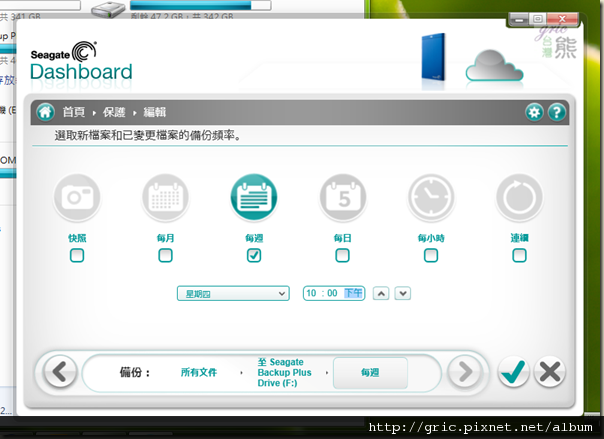Click 編輯 in the breadcrumb
The height and width of the screenshot is (439, 604).
(154, 112)
